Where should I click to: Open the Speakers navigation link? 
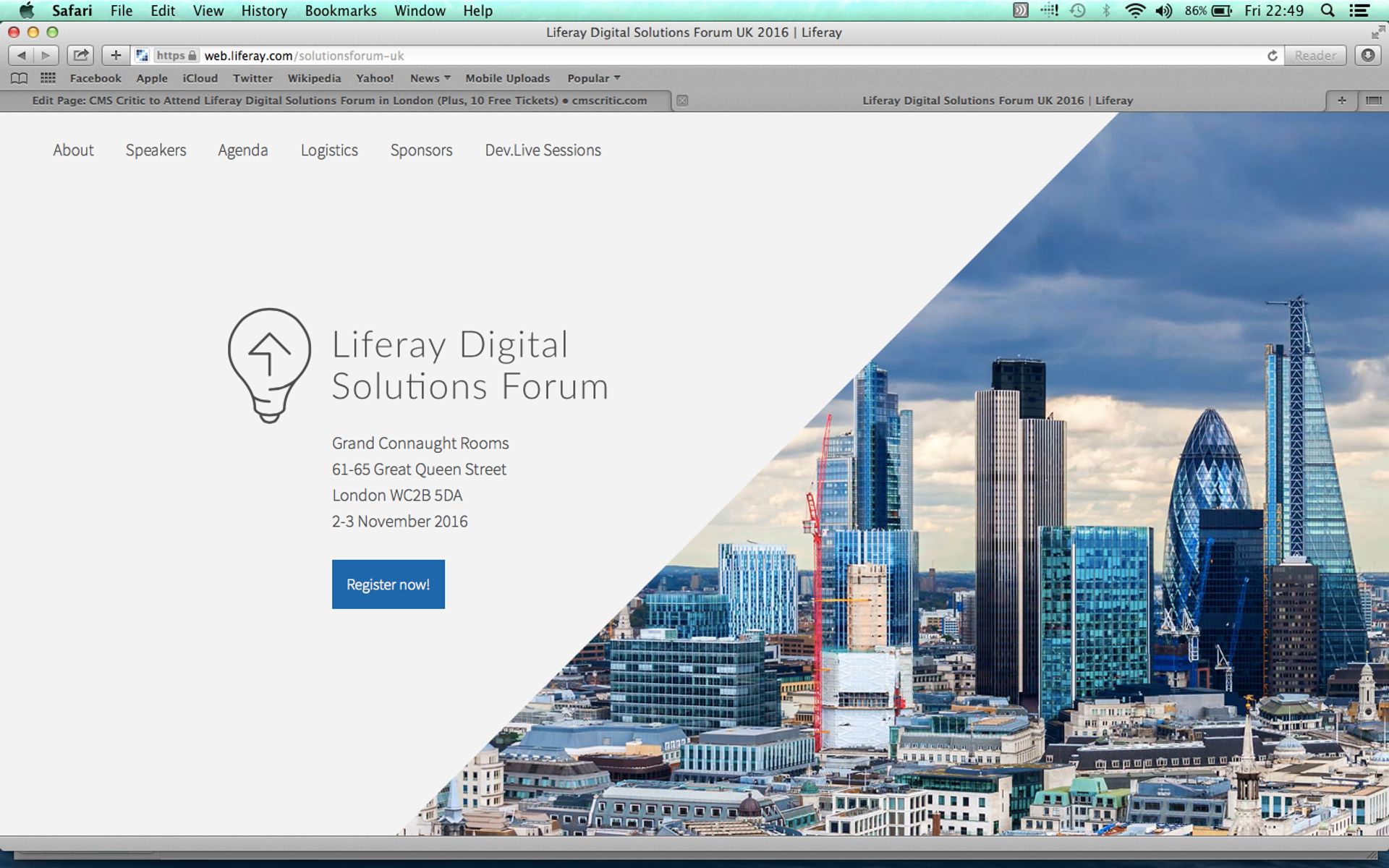[156, 150]
